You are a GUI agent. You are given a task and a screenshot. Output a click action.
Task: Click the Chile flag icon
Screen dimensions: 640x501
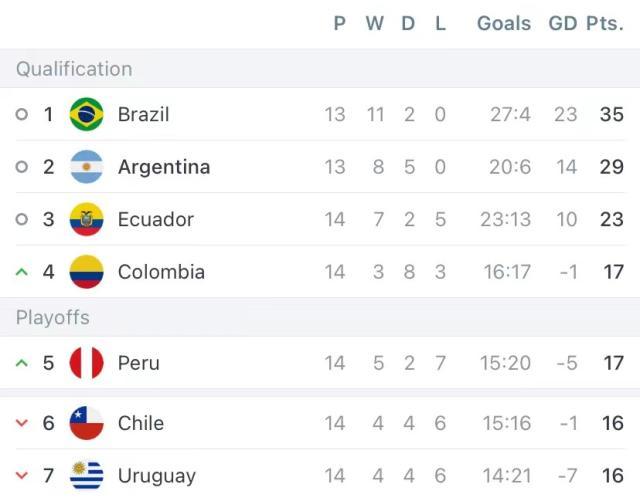[87, 423]
